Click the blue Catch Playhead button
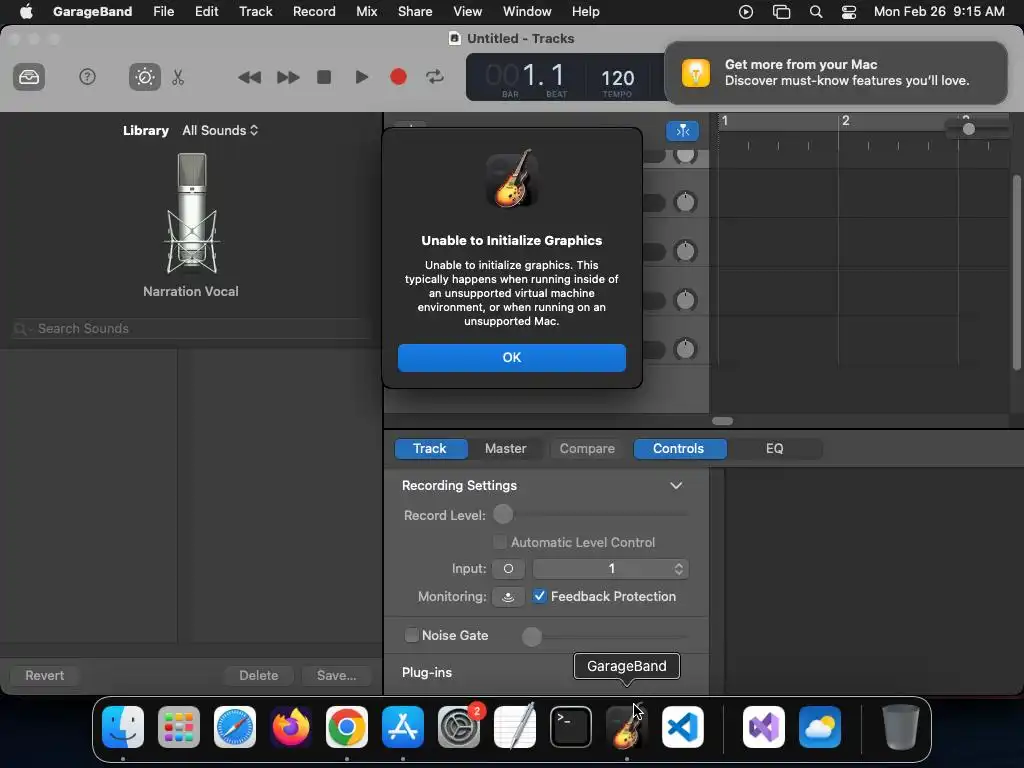This screenshot has width=1024, height=768. click(x=682, y=131)
